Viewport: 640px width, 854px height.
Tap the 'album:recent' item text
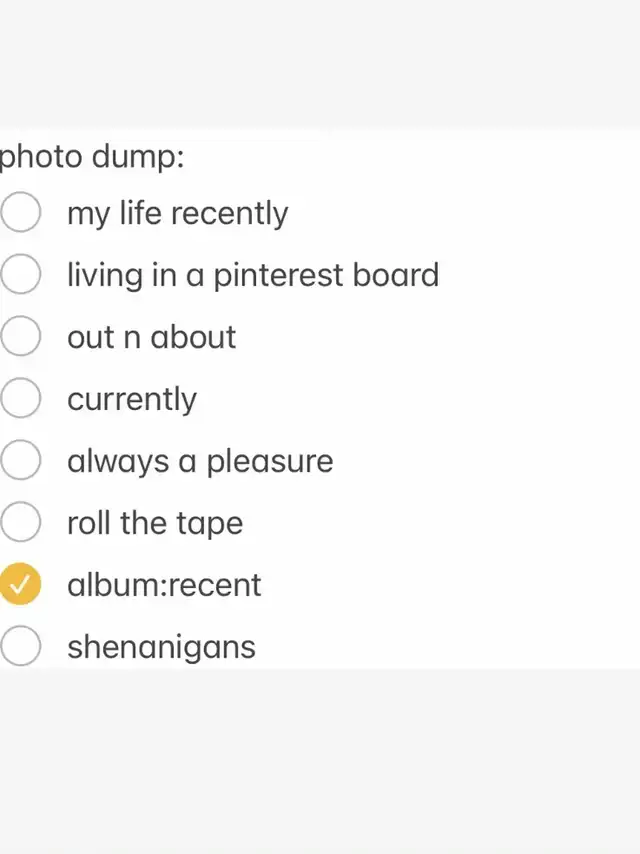click(164, 585)
